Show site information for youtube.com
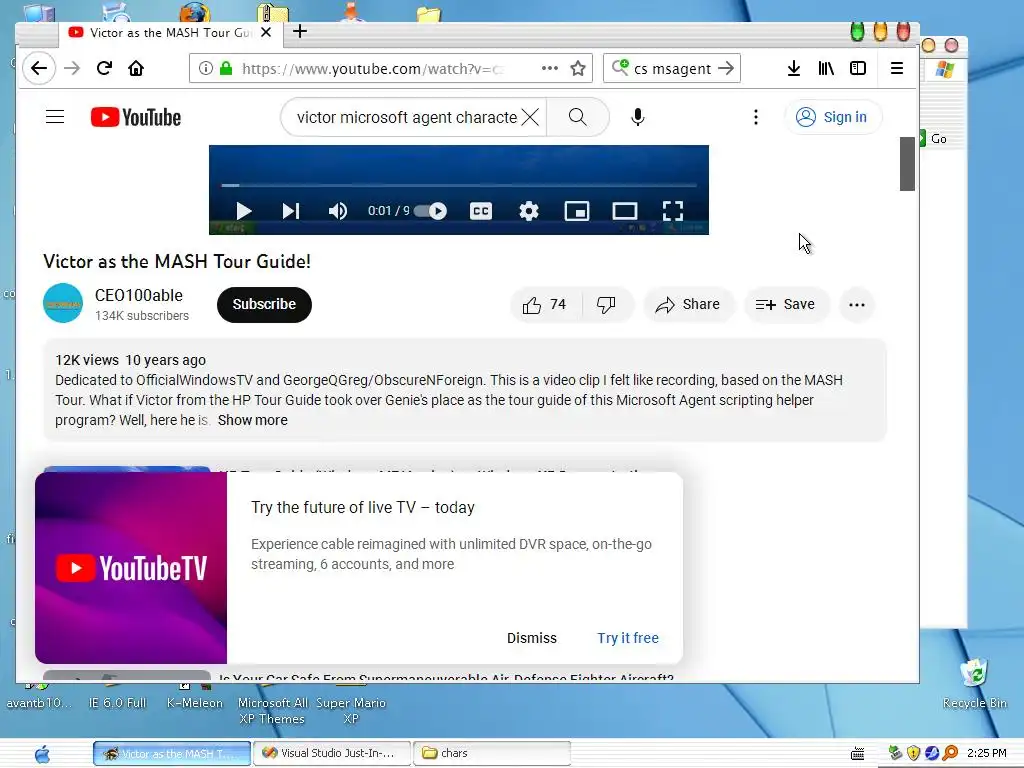This screenshot has width=1024, height=768. tap(206, 68)
